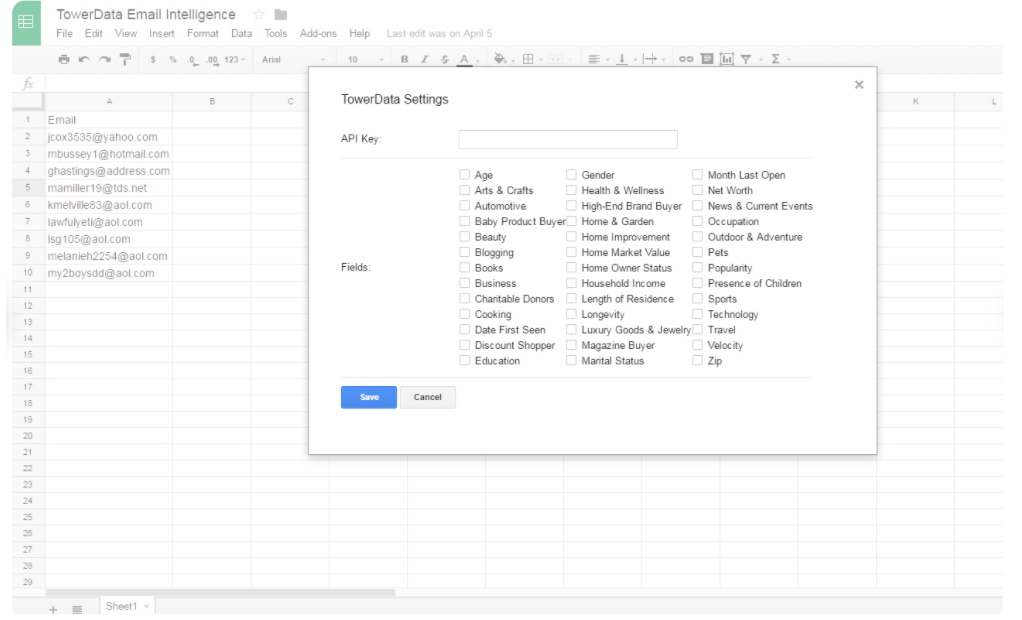Viewport: 1022px width, 620px height.
Task: Insert a chart from the toolbar
Action: 726,59
